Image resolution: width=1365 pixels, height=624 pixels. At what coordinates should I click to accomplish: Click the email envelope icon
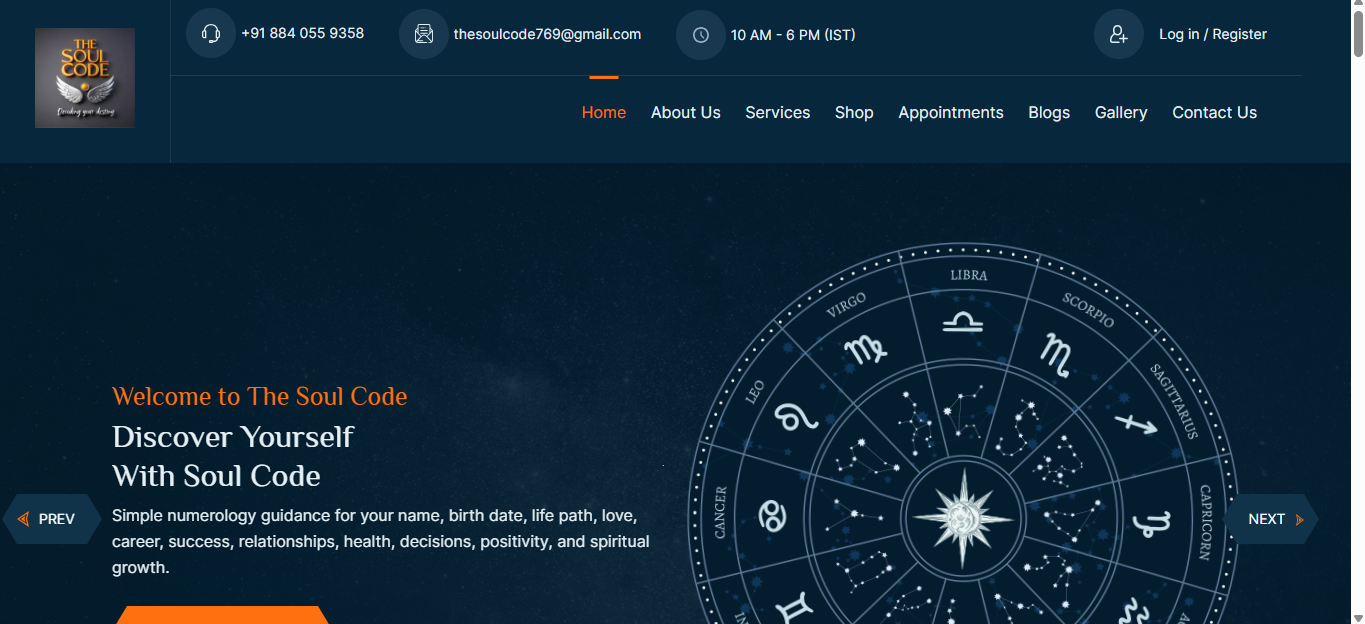click(423, 34)
